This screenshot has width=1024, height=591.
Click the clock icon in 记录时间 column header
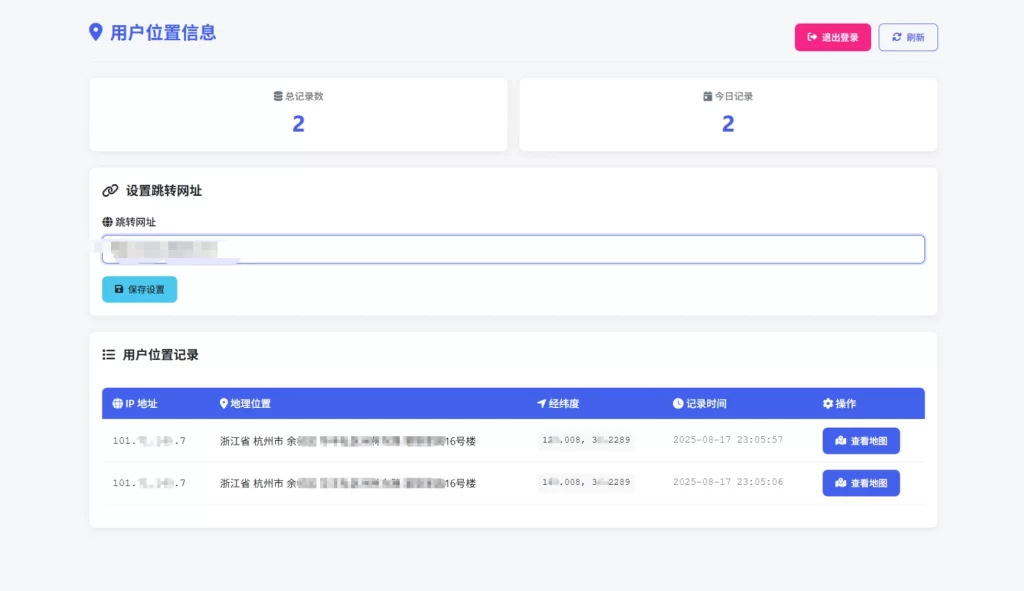[676, 404]
